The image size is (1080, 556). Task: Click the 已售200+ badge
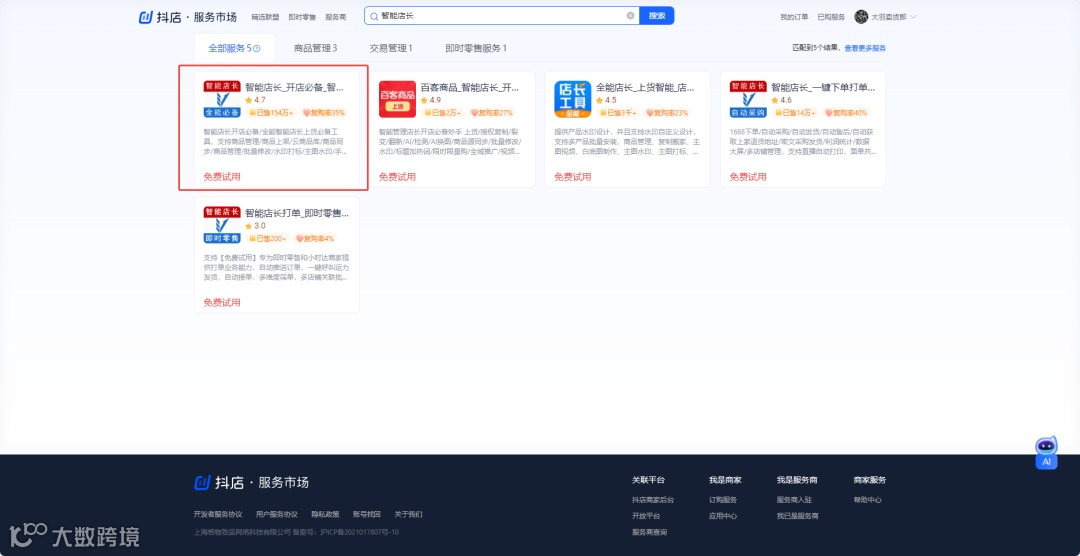(268, 238)
